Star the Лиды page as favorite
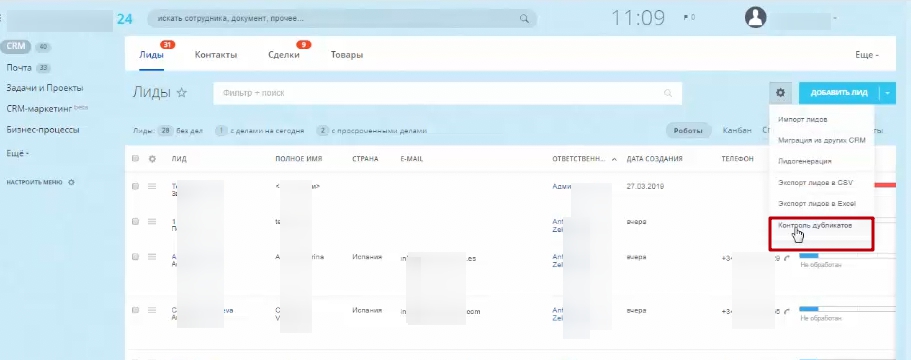Screen dimensions: 911x360 [x=182, y=92]
